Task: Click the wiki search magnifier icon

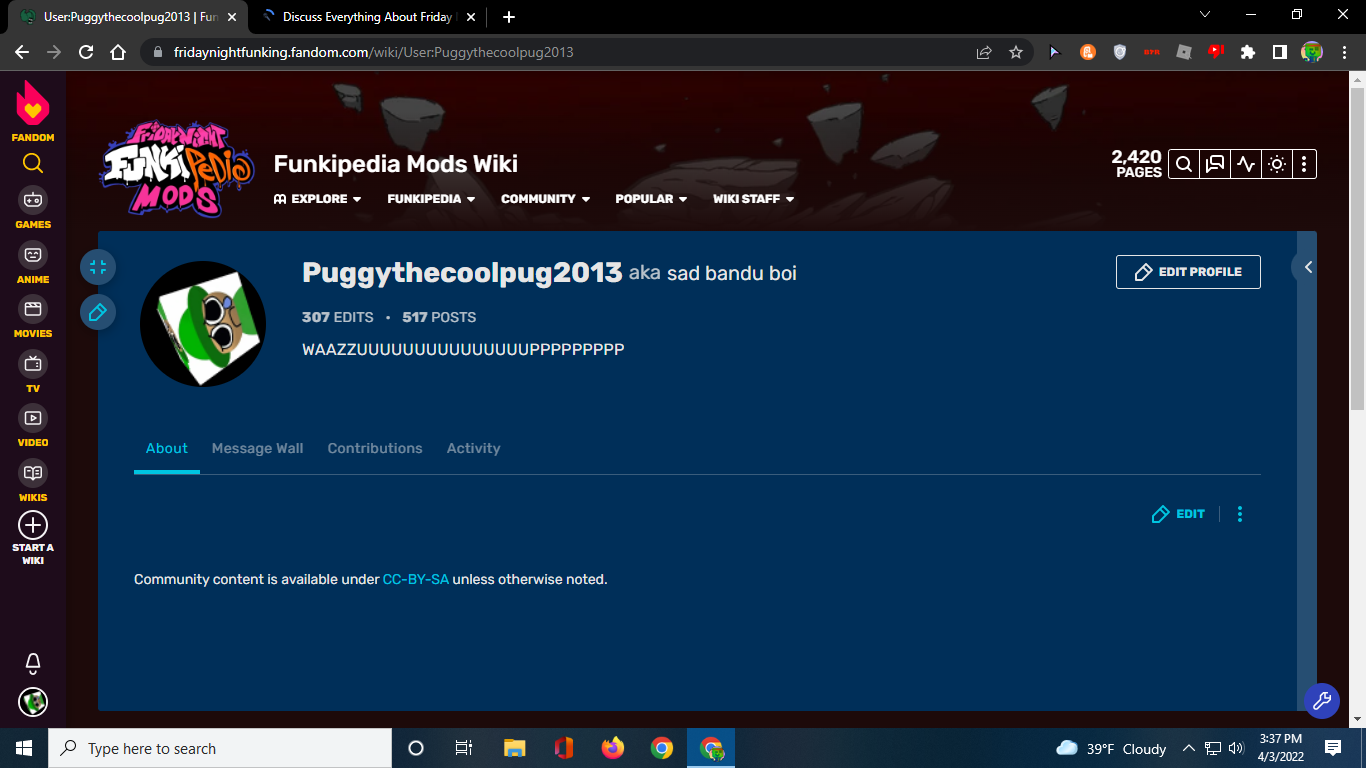Action: pos(1183,164)
